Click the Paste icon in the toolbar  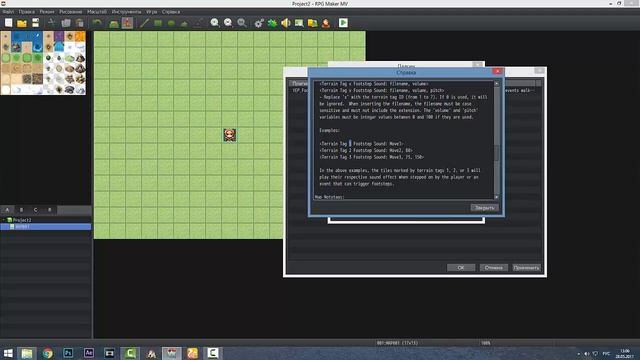[80, 23]
